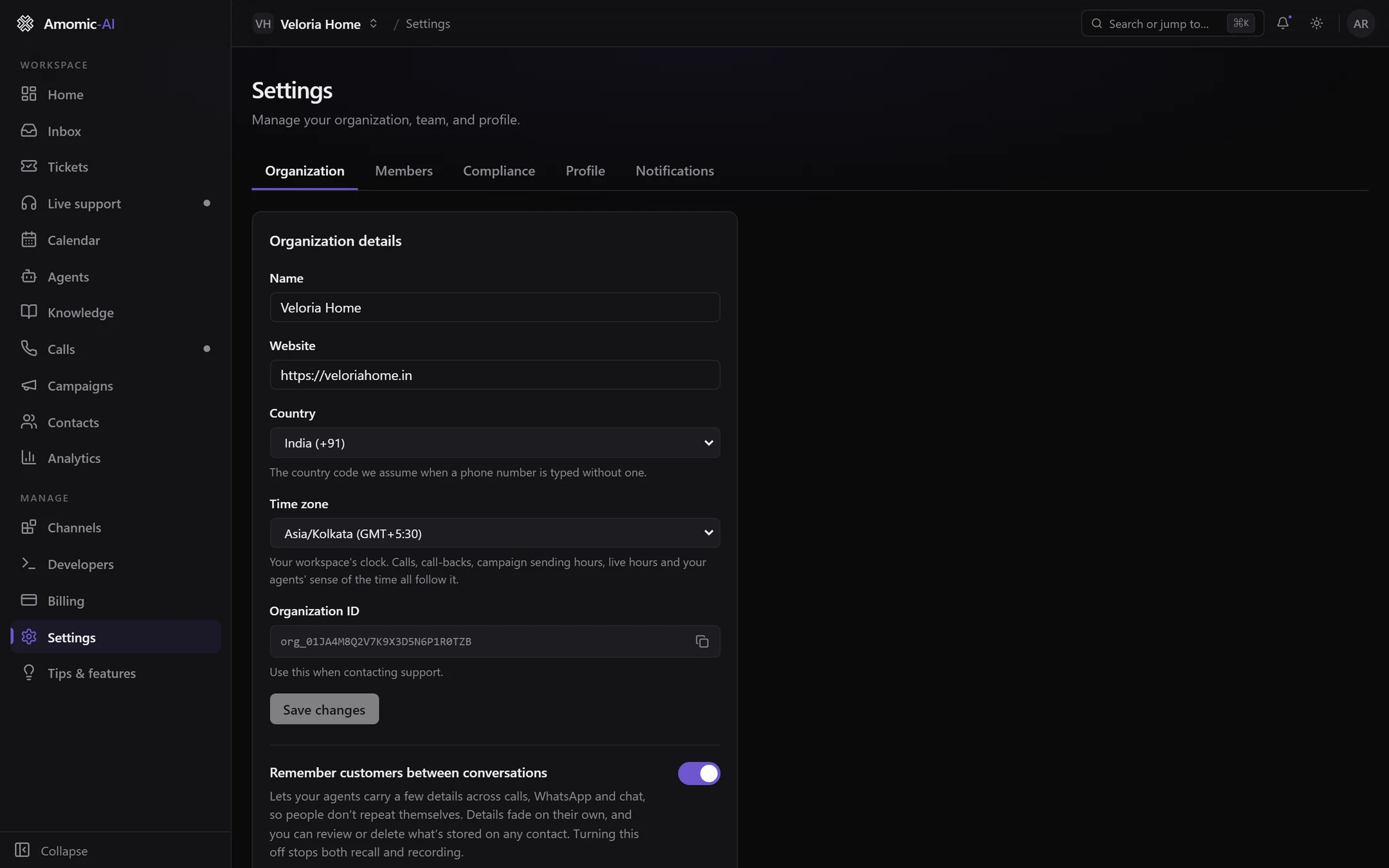Click the Website input field

tap(495, 375)
